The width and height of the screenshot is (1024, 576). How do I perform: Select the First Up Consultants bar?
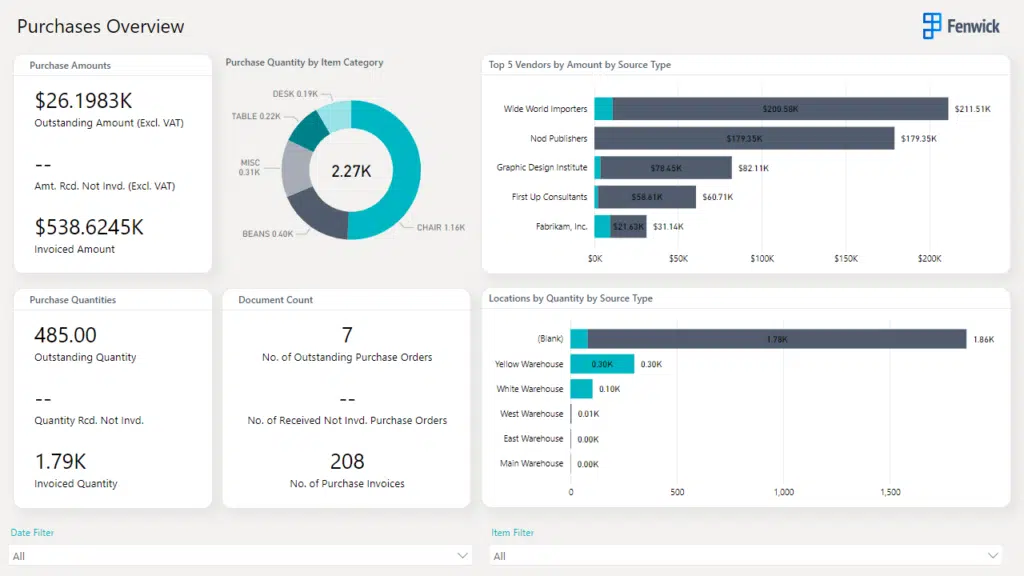647,197
